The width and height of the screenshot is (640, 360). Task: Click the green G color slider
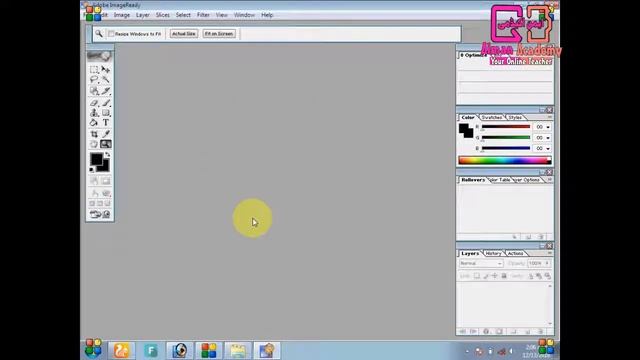tap(506, 138)
